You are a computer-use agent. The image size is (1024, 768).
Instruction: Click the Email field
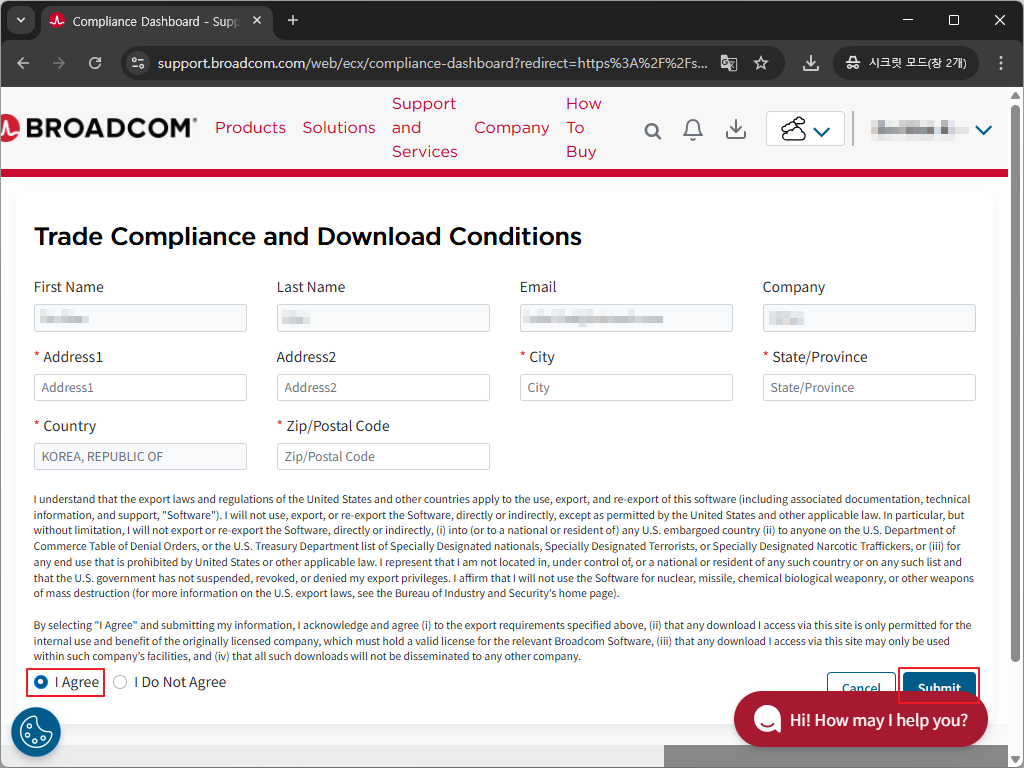point(626,318)
